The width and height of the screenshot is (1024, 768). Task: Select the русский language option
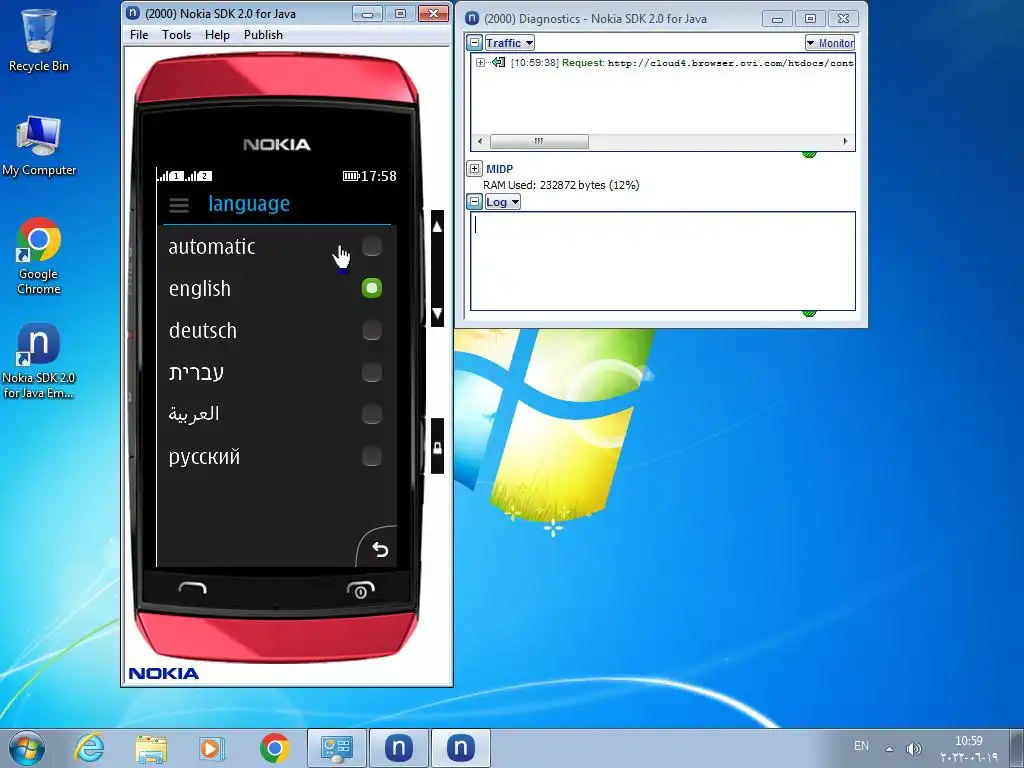(x=276, y=456)
